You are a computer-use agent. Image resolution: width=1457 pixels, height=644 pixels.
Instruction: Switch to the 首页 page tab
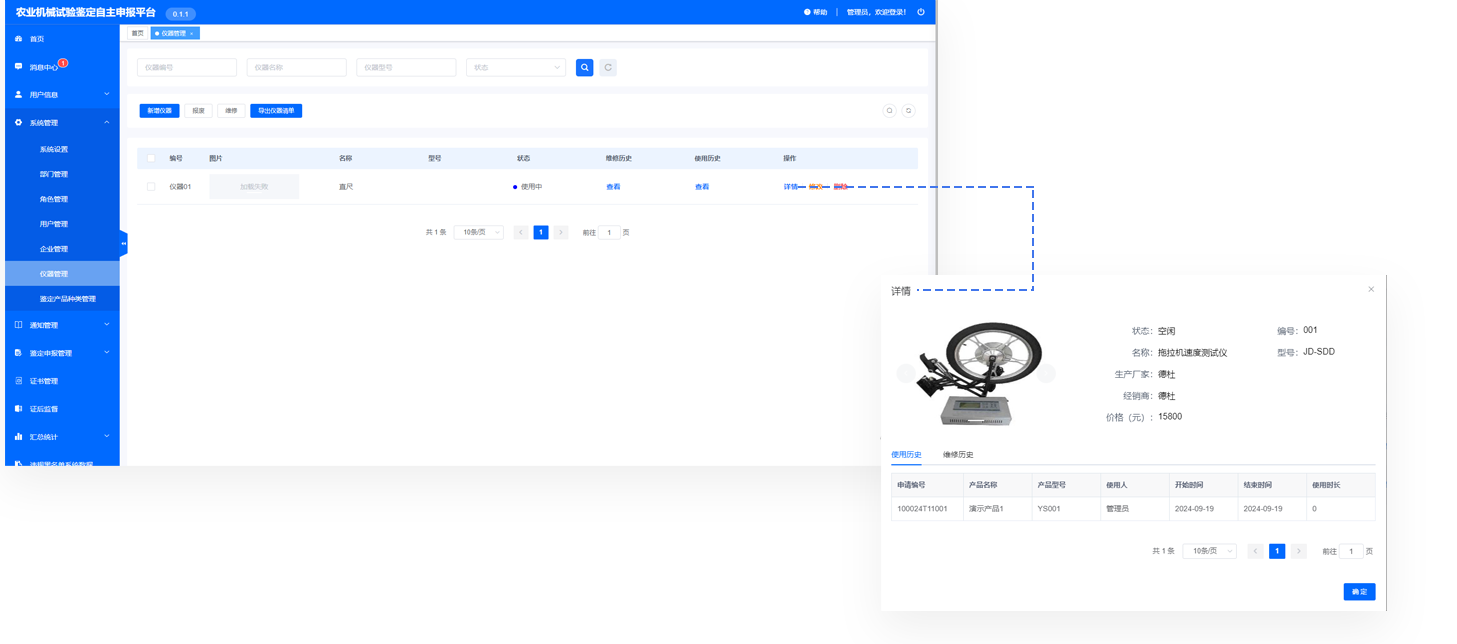138,33
